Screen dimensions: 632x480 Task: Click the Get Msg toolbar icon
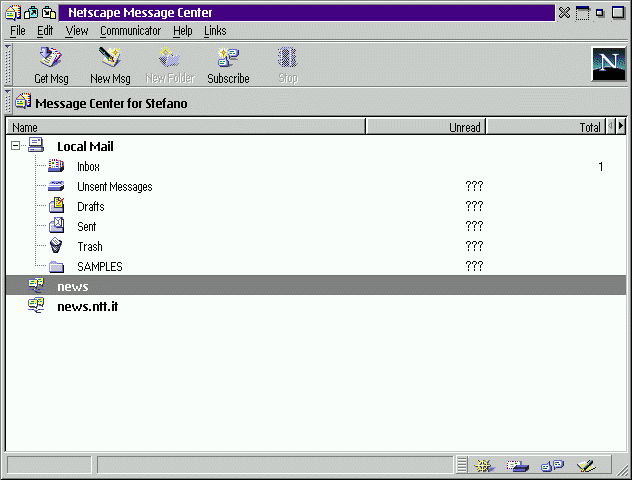(x=51, y=57)
